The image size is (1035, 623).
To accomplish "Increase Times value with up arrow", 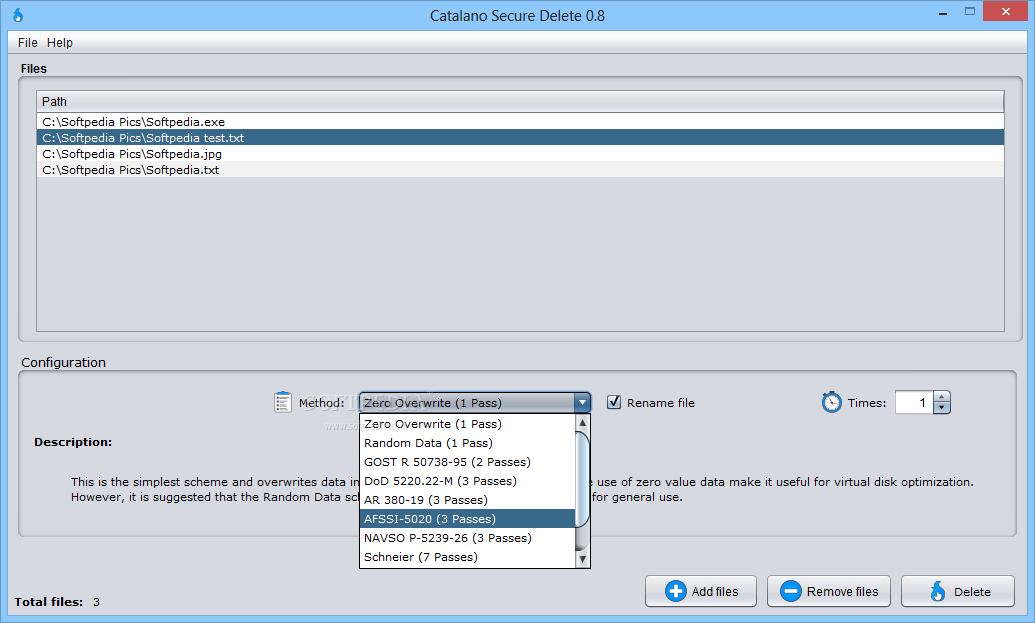I will (942, 397).
